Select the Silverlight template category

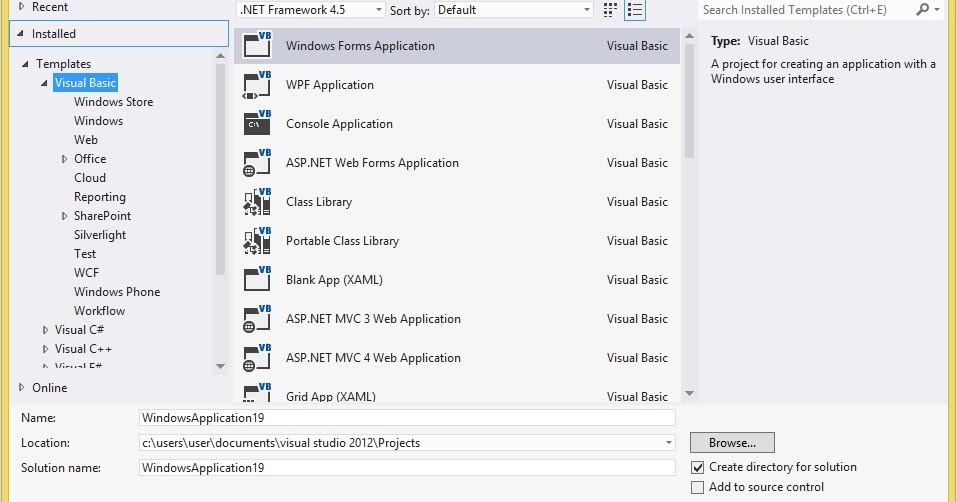point(100,235)
